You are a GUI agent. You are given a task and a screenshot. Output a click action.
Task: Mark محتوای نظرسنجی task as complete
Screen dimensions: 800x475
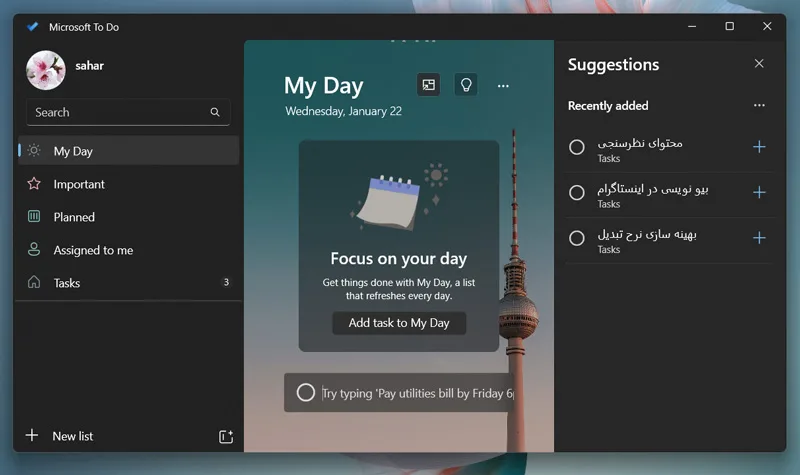tap(577, 147)
